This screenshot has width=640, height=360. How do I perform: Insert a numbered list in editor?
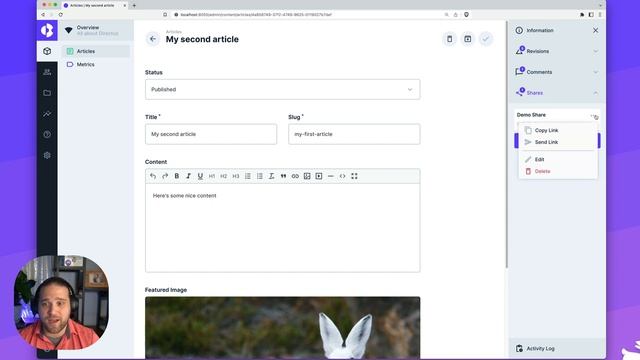coord(248,176)
